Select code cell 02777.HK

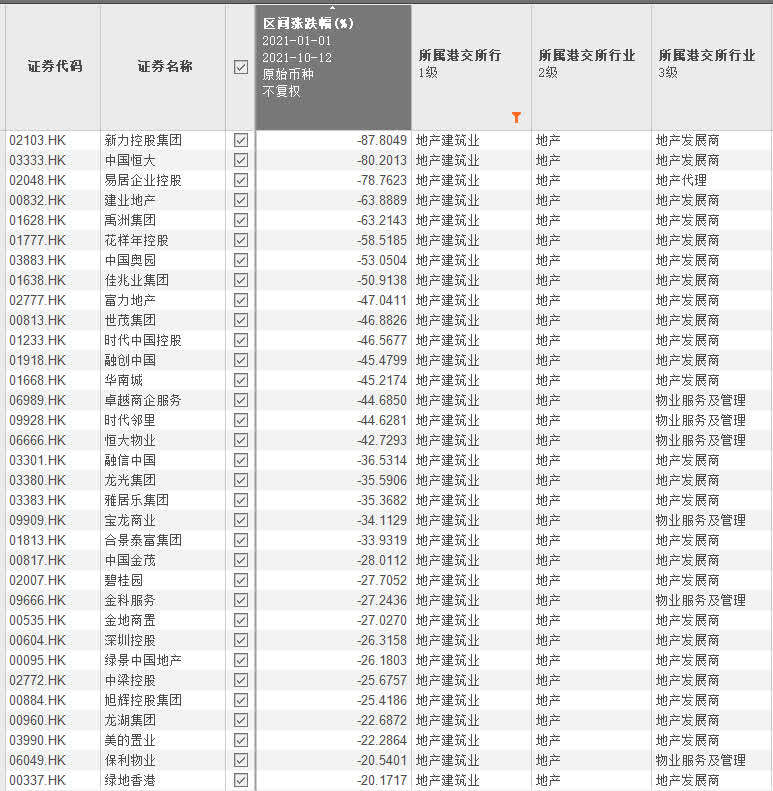(38, 300)
